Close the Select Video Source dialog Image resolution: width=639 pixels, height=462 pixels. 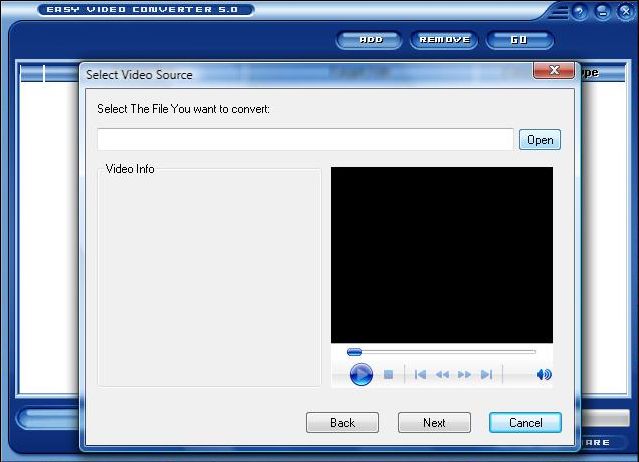point(553,72)
